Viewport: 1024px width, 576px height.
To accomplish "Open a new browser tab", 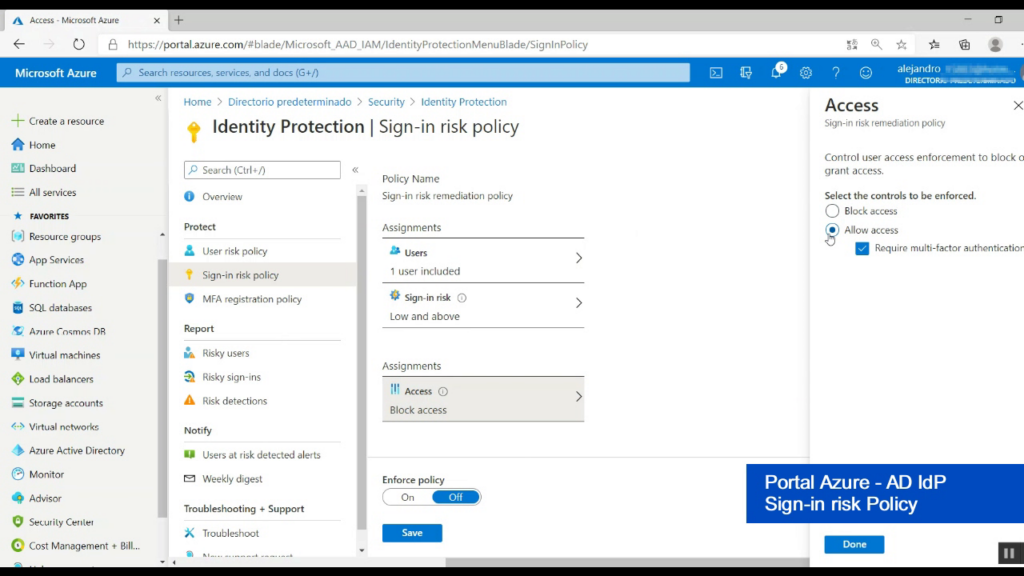I will click(x=179, y=20).
